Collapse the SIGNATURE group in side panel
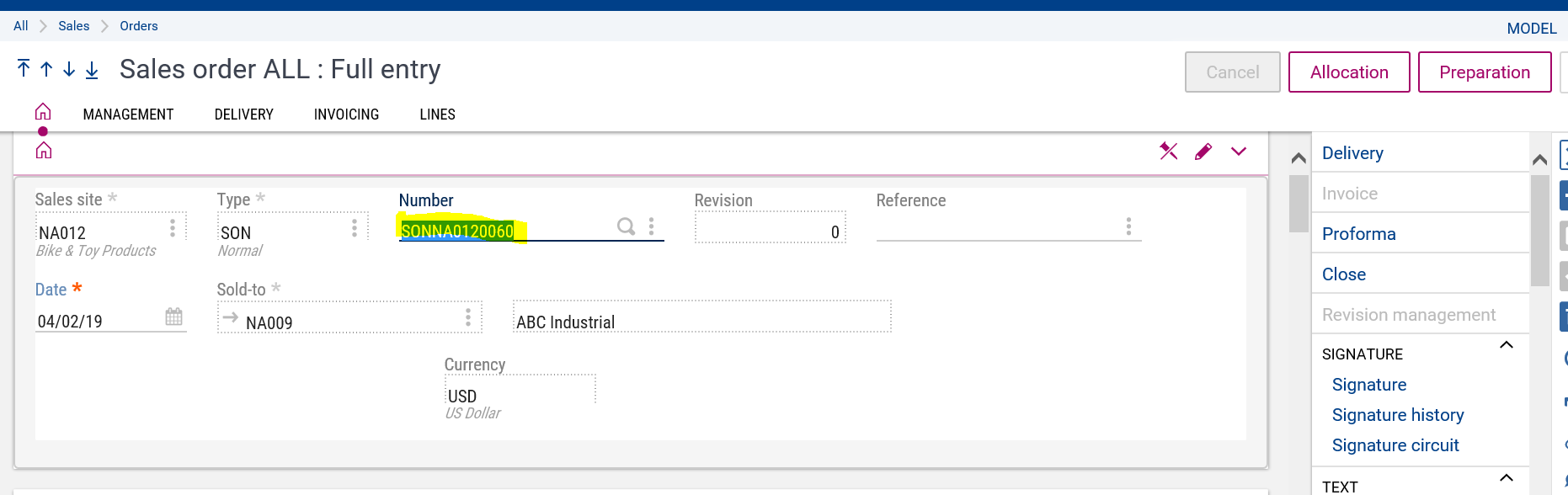Image resolution: width=1568 pixels, height=495 pixels. tap(1507, 345)
